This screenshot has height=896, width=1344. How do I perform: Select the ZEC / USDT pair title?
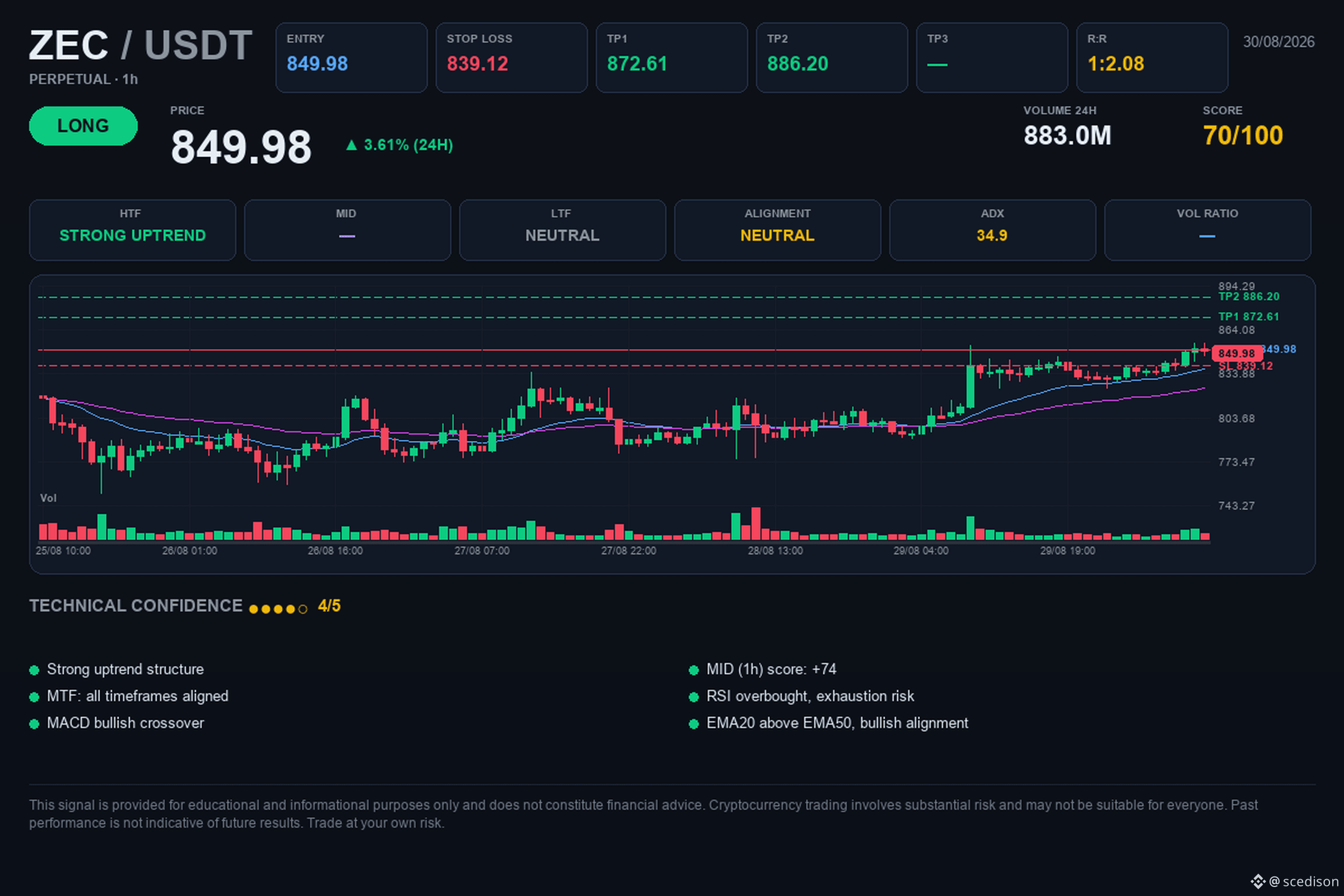point(141,45)
